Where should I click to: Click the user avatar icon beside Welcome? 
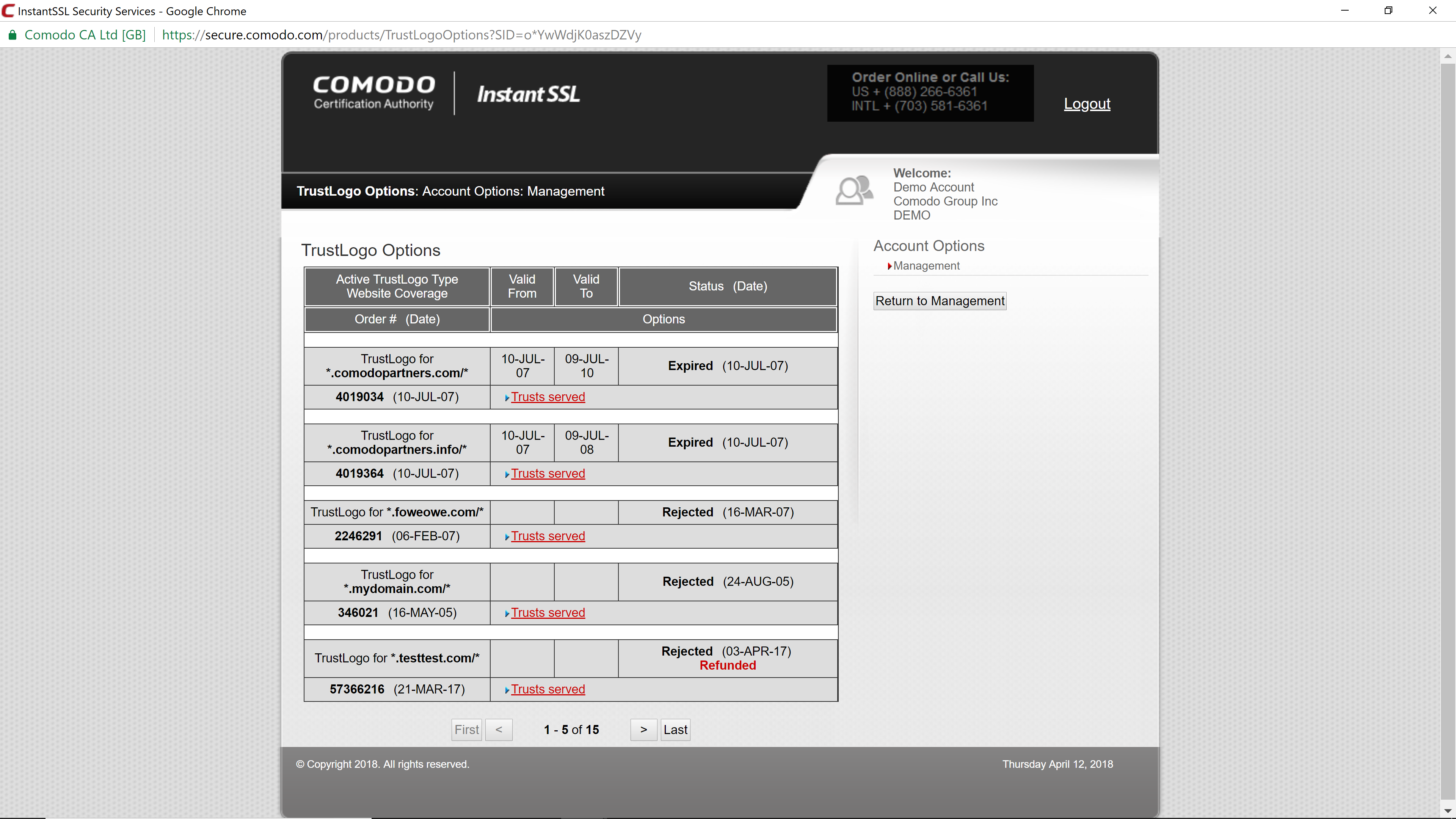(854, 190)
